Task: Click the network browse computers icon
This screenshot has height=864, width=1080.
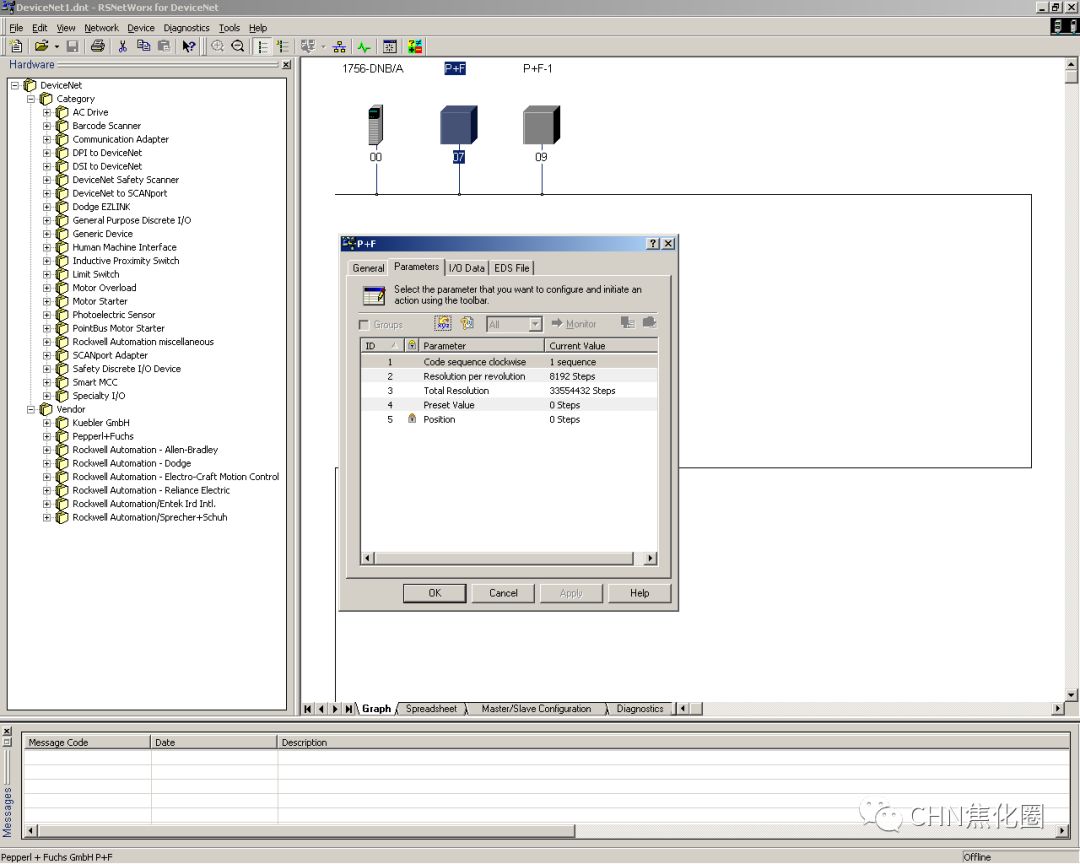Action: pyautogui.click(x=307, y=46)
